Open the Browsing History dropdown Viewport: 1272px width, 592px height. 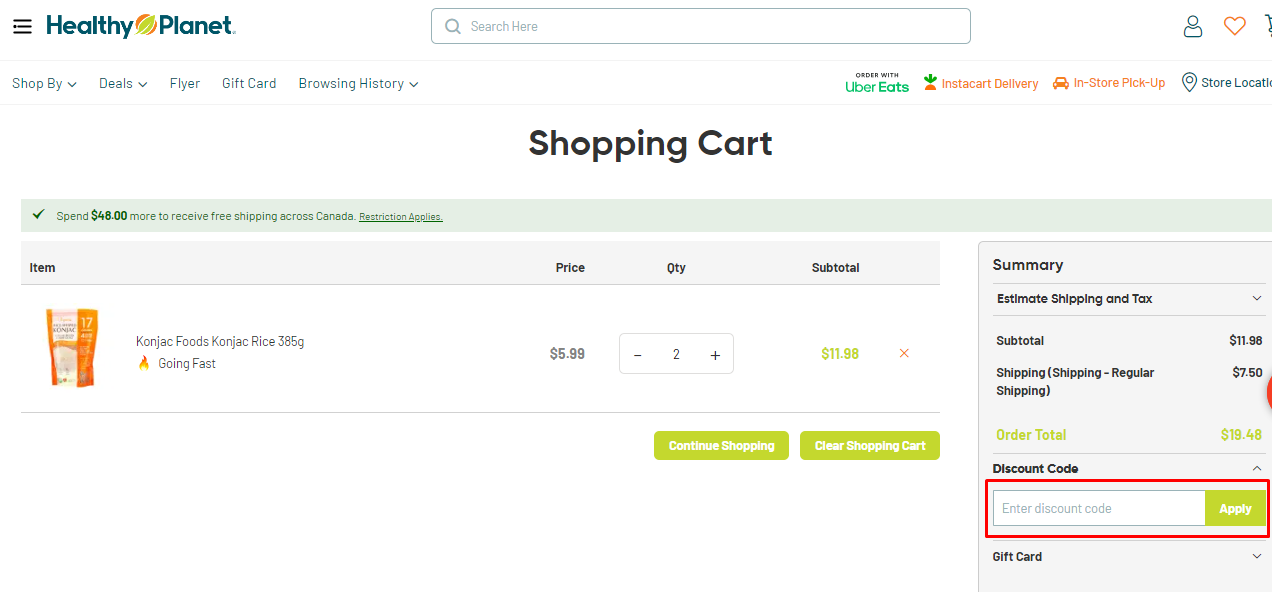[357, 83]
